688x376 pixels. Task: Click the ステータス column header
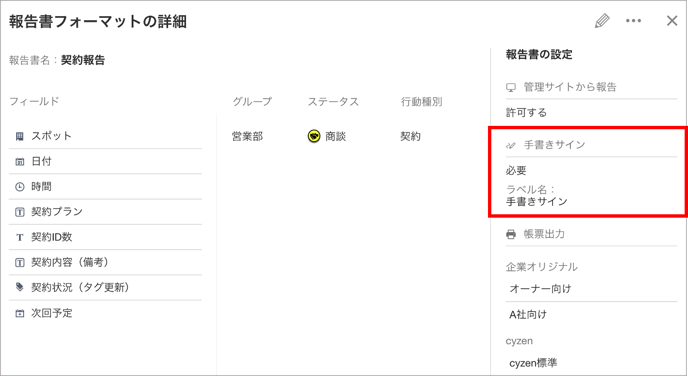point(333,102)
